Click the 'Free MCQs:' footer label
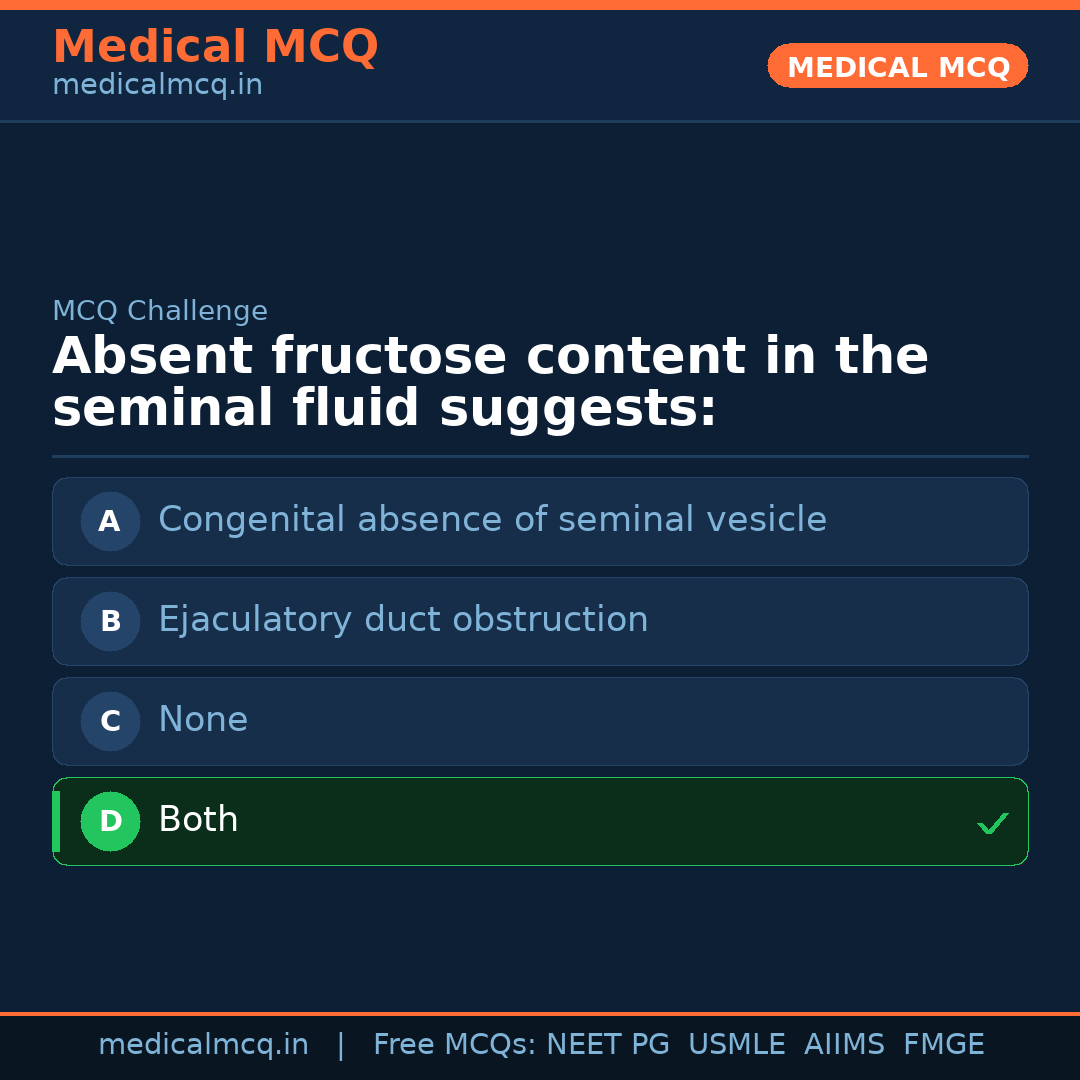 455,1045
